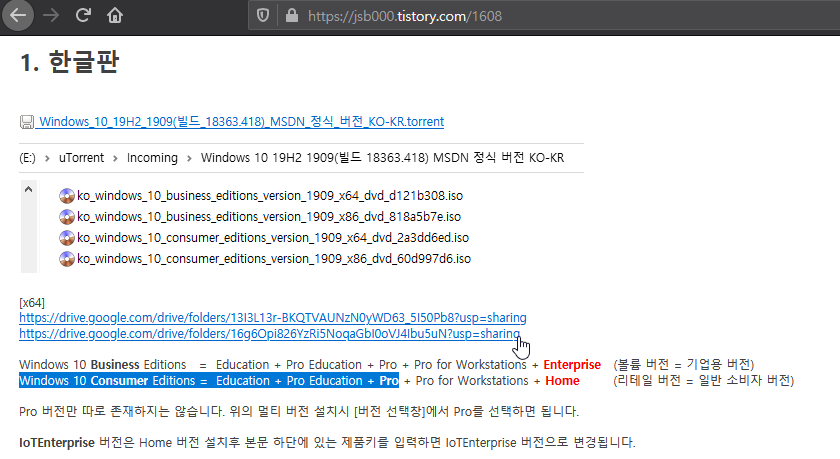The image size is (840, 459).
Task: Click the red Enterprise text
Action: click(x=572, y=365)
